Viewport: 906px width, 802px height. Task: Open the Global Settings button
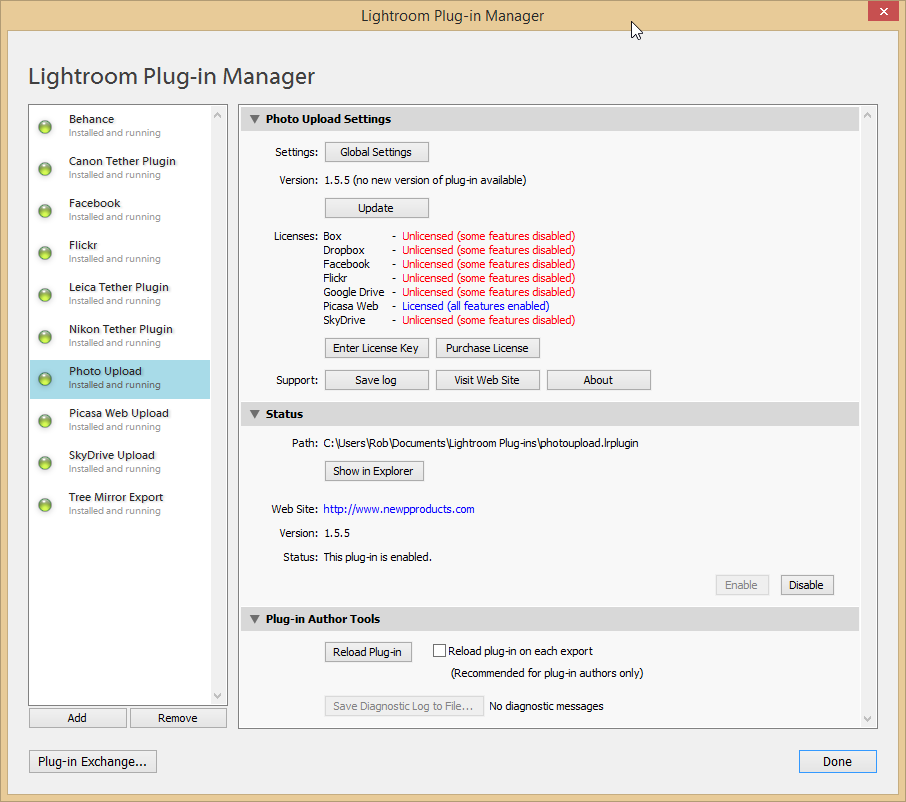coord(376,152)
